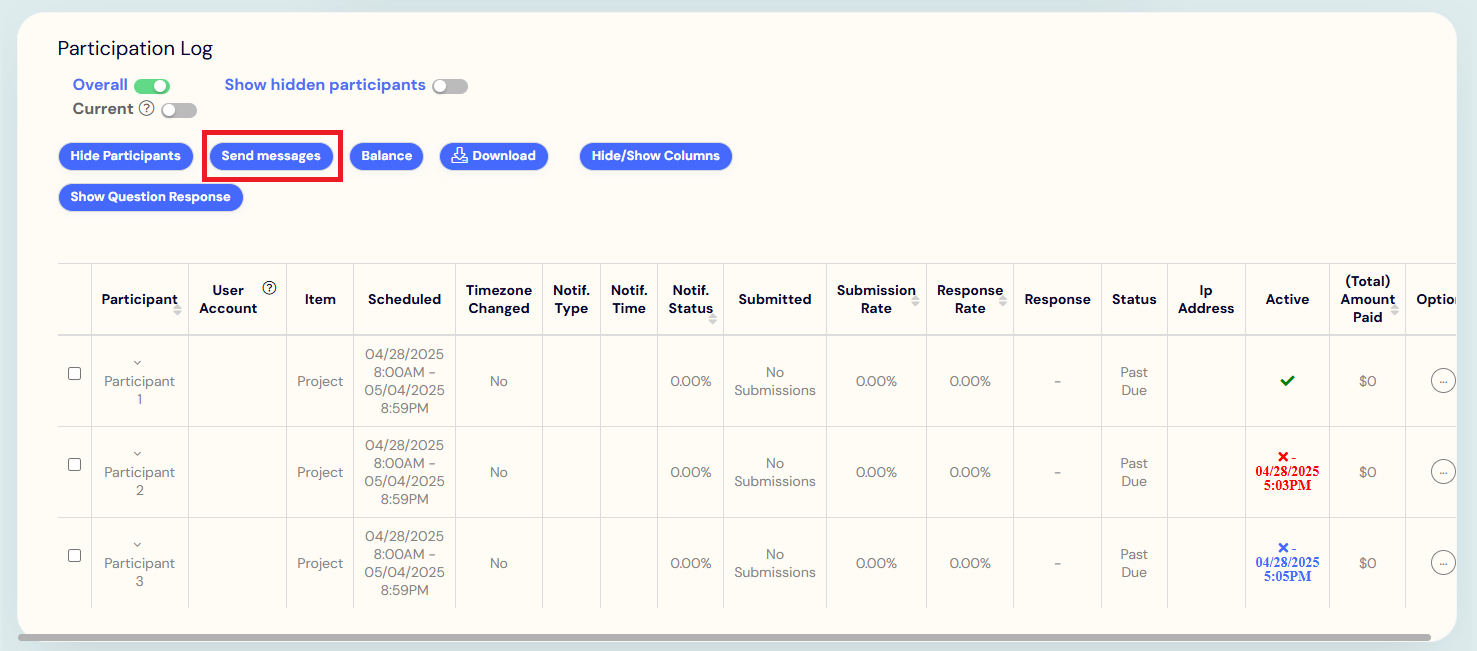1477x651 pixels.
Task: Click the Participation Log heading
Action: point(135,48)
